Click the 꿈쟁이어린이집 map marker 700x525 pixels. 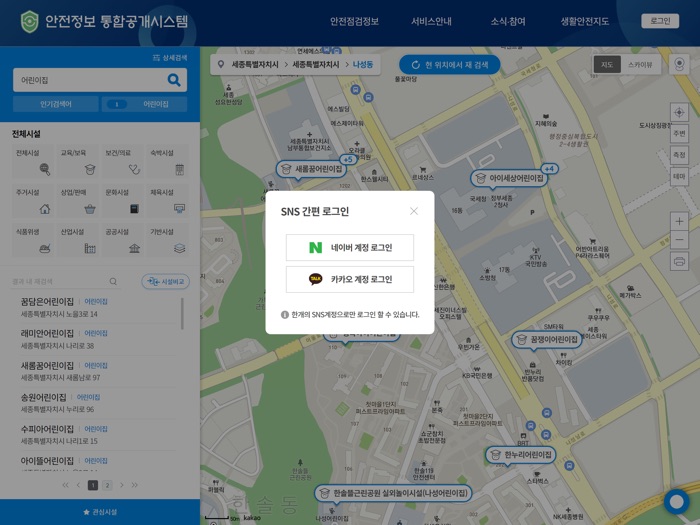tap(547, 340)
